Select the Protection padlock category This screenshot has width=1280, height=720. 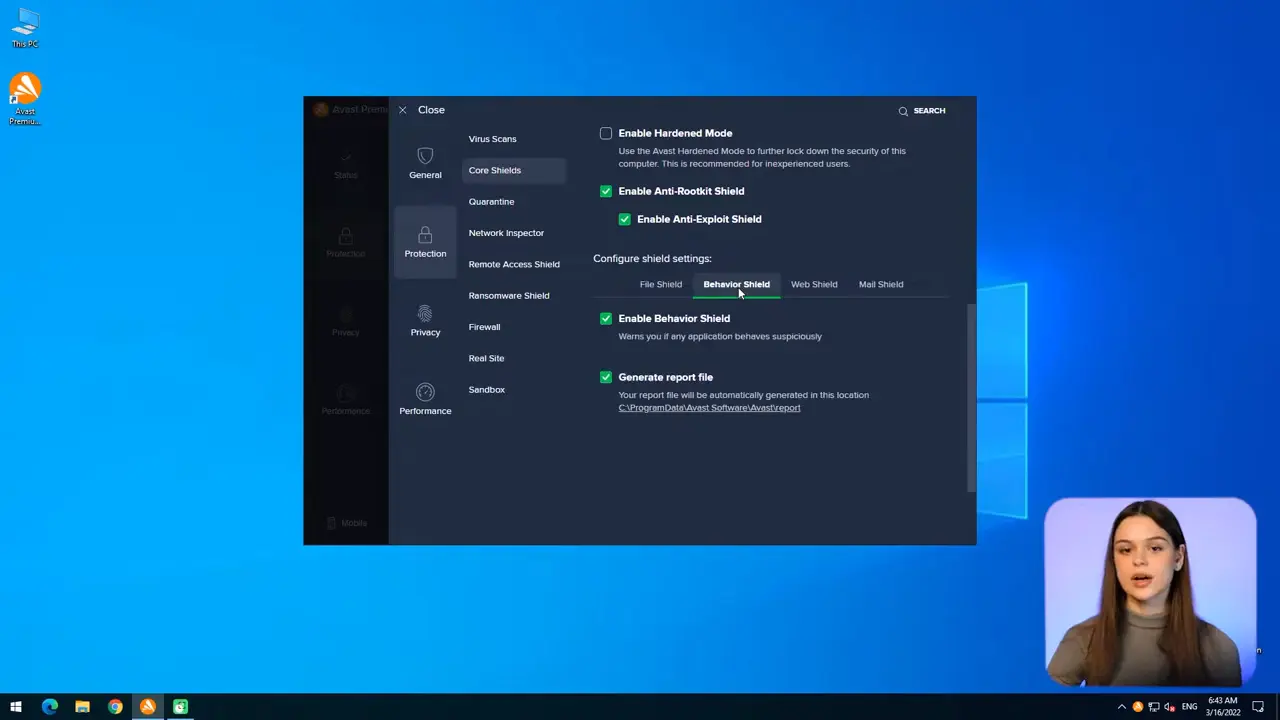click(x=425, y=241)
